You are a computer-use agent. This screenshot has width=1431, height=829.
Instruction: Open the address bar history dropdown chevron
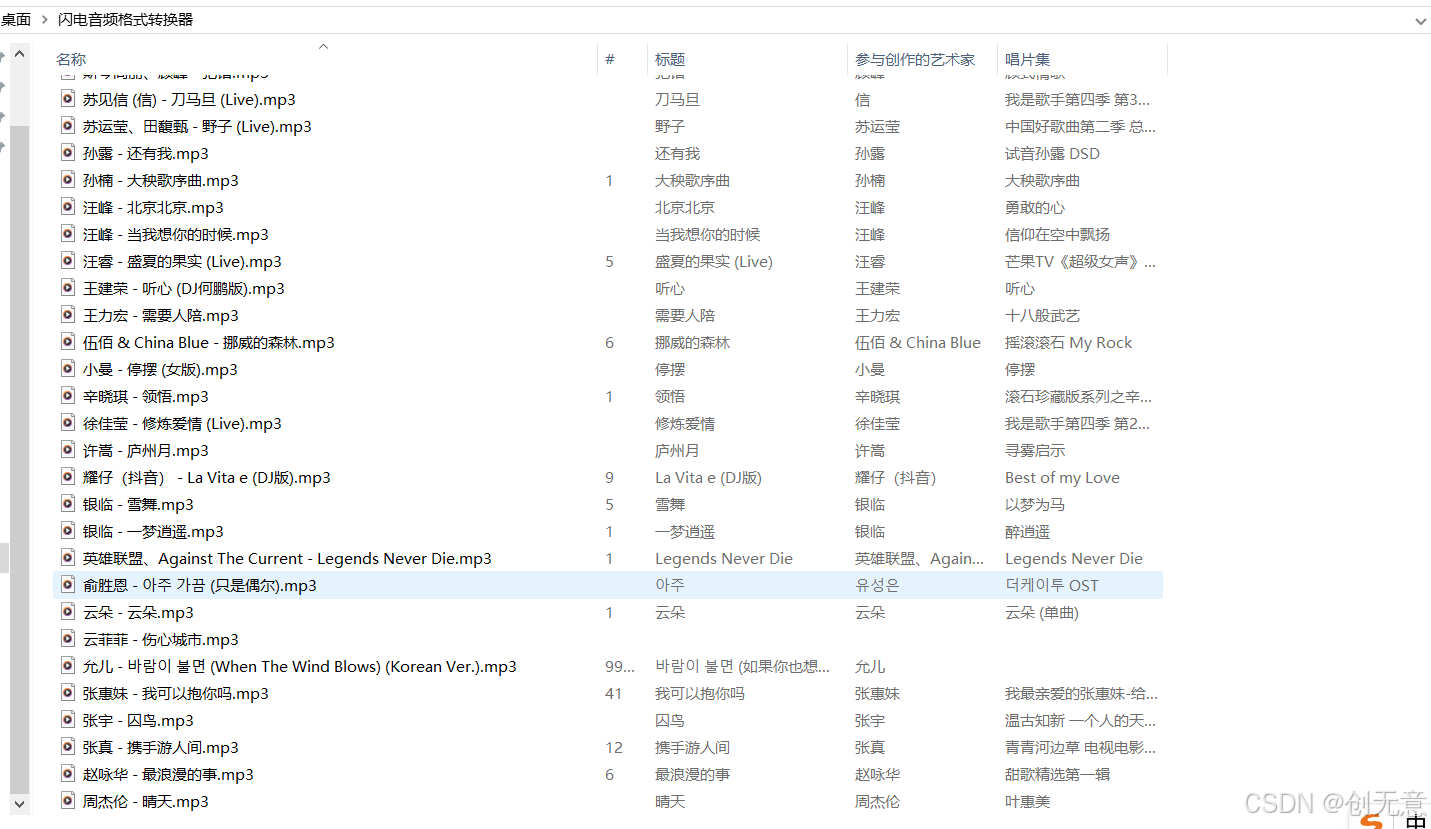pyautogui.click(x=1421, y=20)
